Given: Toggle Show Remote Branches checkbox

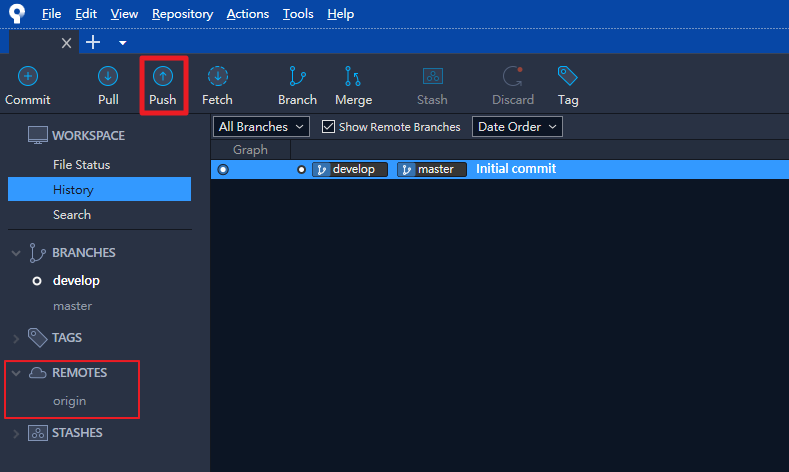Looking at the screenshot, I should coord(328,127).
